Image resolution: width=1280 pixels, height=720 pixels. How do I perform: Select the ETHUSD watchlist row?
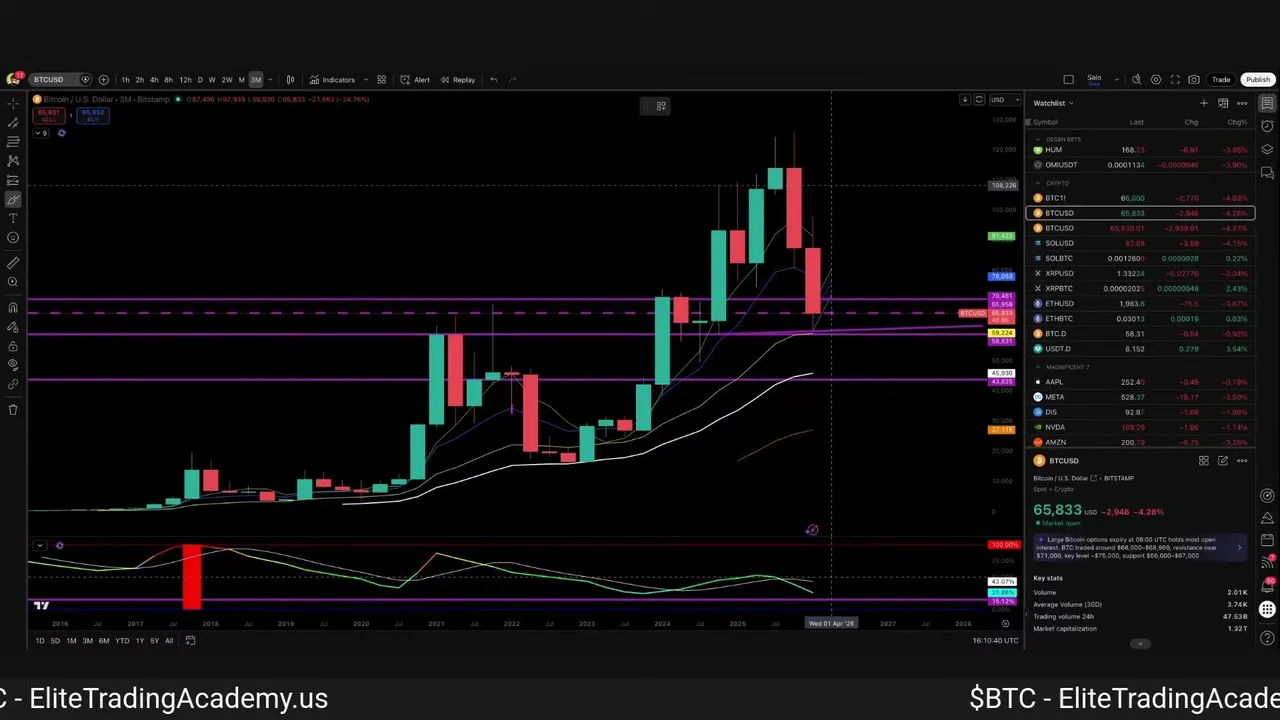click(x=1140, y=303)
